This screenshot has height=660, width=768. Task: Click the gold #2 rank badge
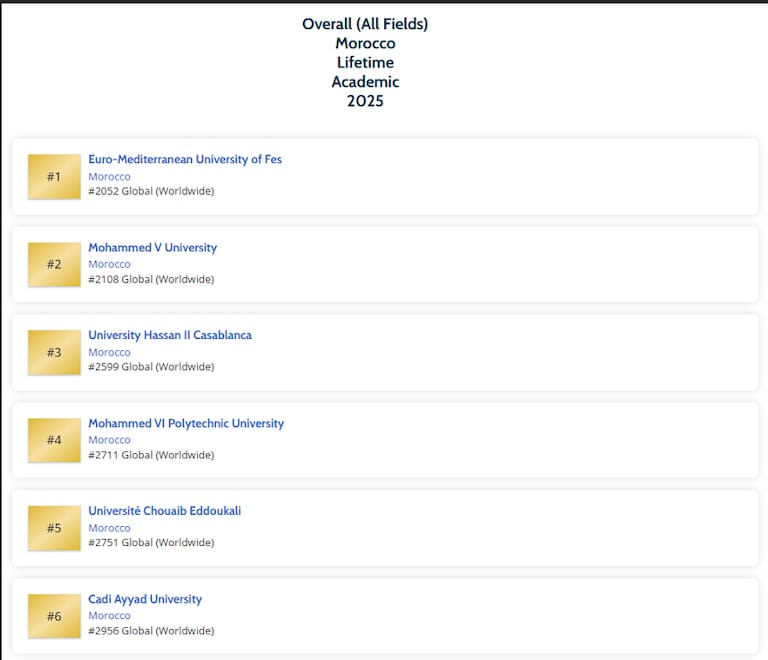pos(54,264)
